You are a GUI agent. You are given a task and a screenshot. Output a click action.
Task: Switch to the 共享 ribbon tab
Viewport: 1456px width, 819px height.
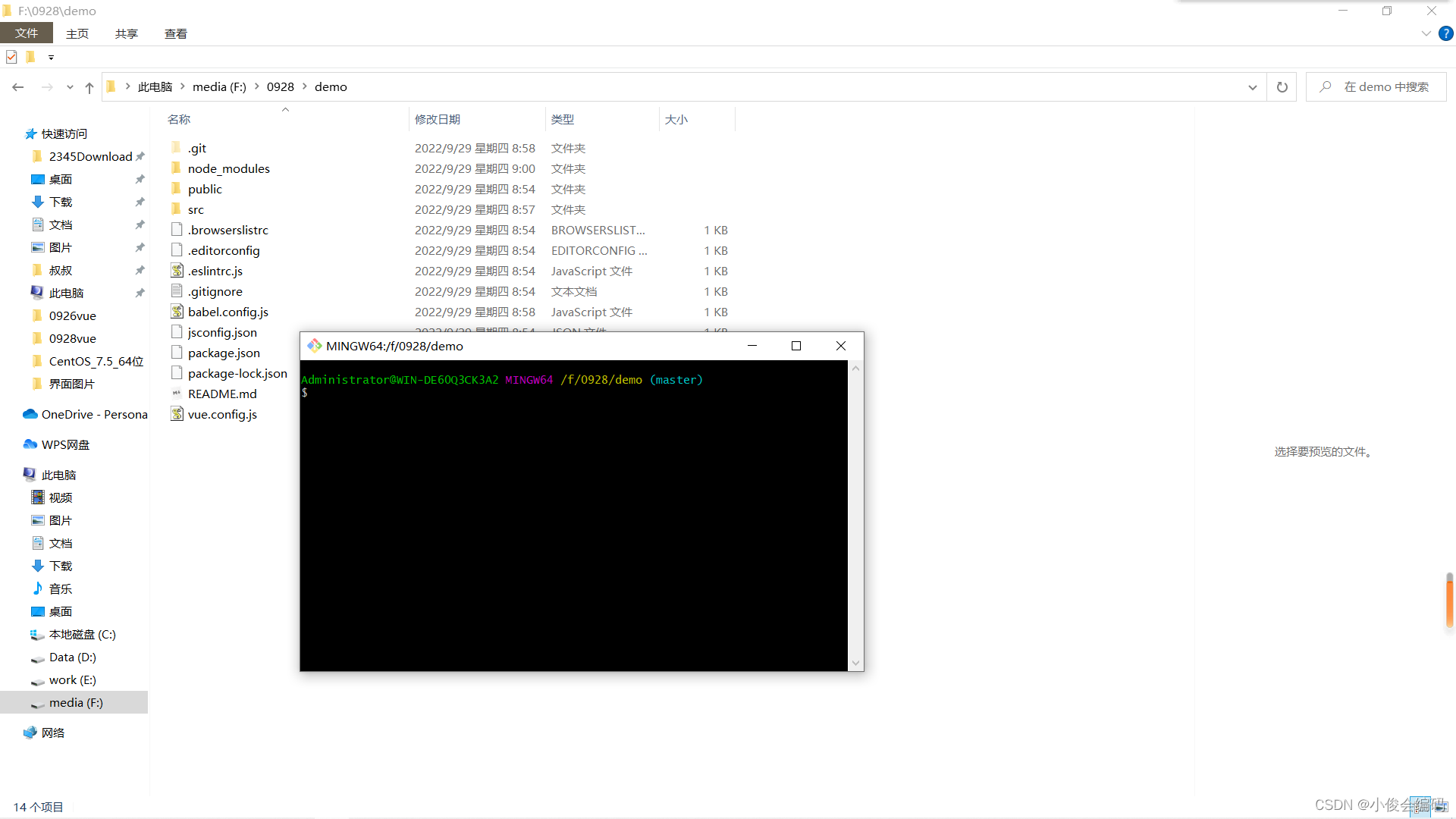point(127,33)
